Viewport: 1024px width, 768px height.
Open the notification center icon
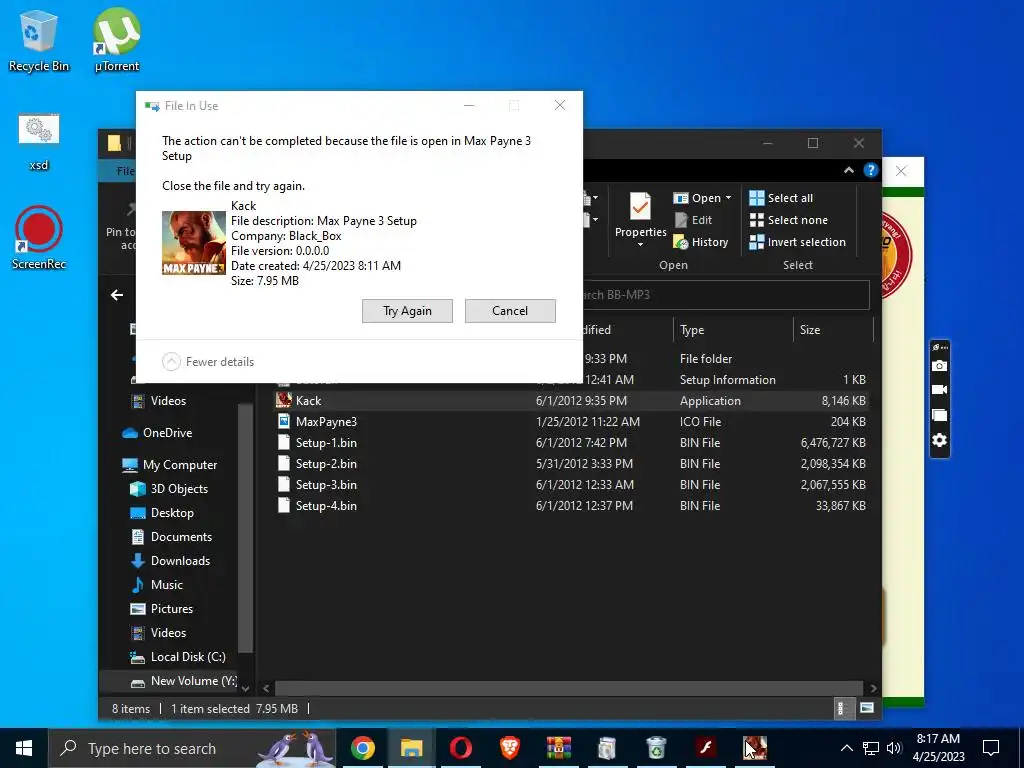991,748
